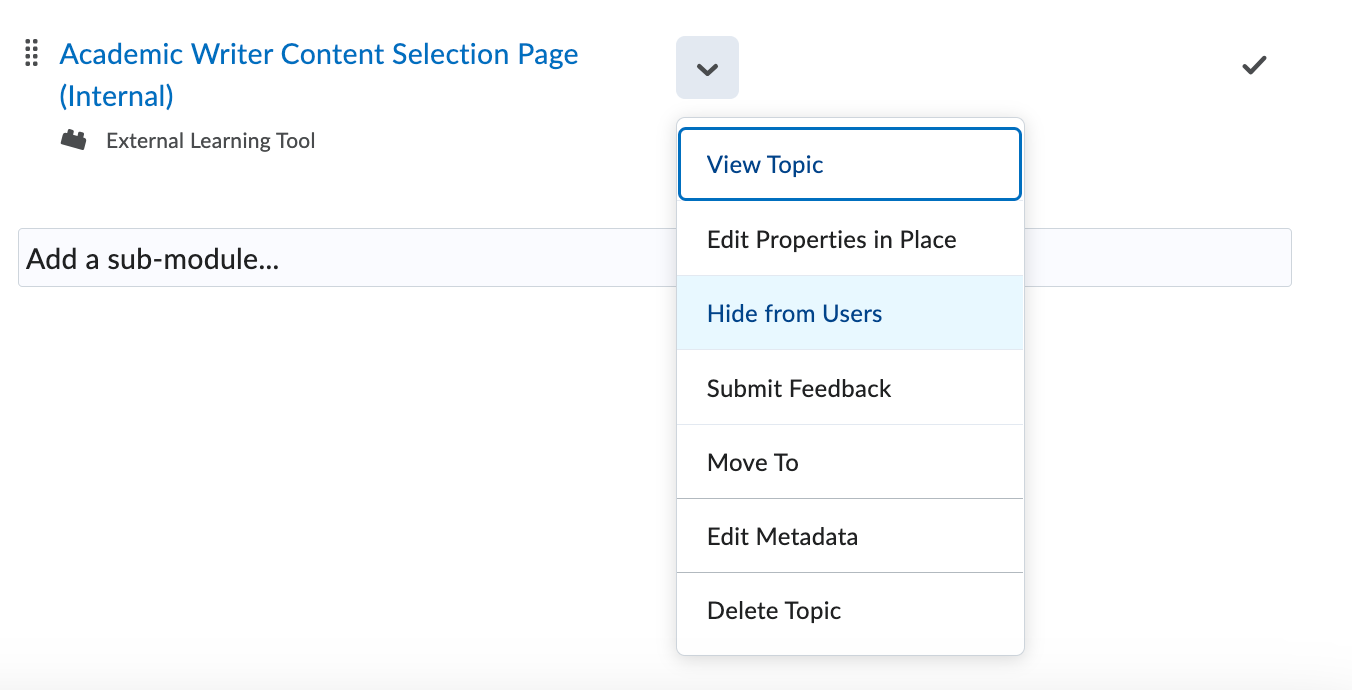Screen dimensions: 1352x690
Task: Select Edit Properties in Place
Action: point(850,239)
